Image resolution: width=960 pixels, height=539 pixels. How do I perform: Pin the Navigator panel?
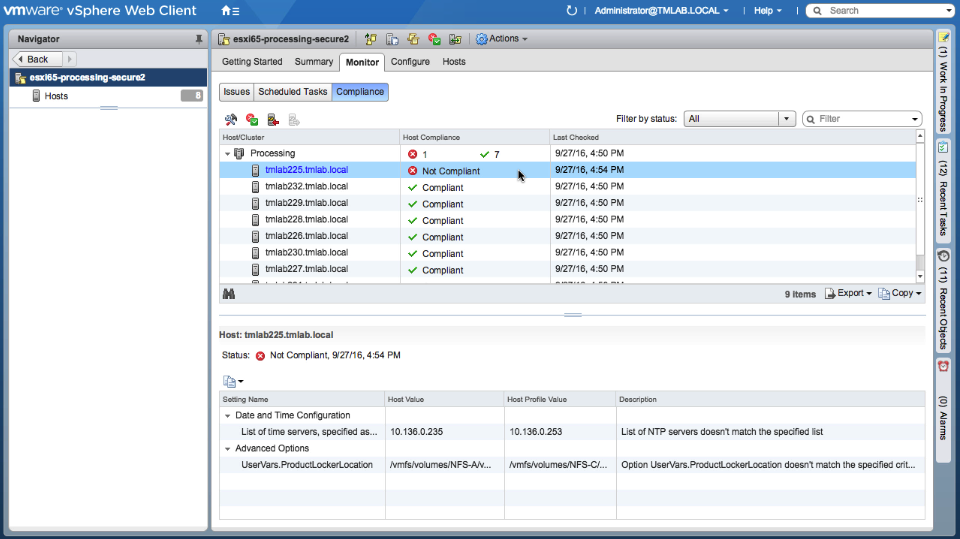point(198,39)
